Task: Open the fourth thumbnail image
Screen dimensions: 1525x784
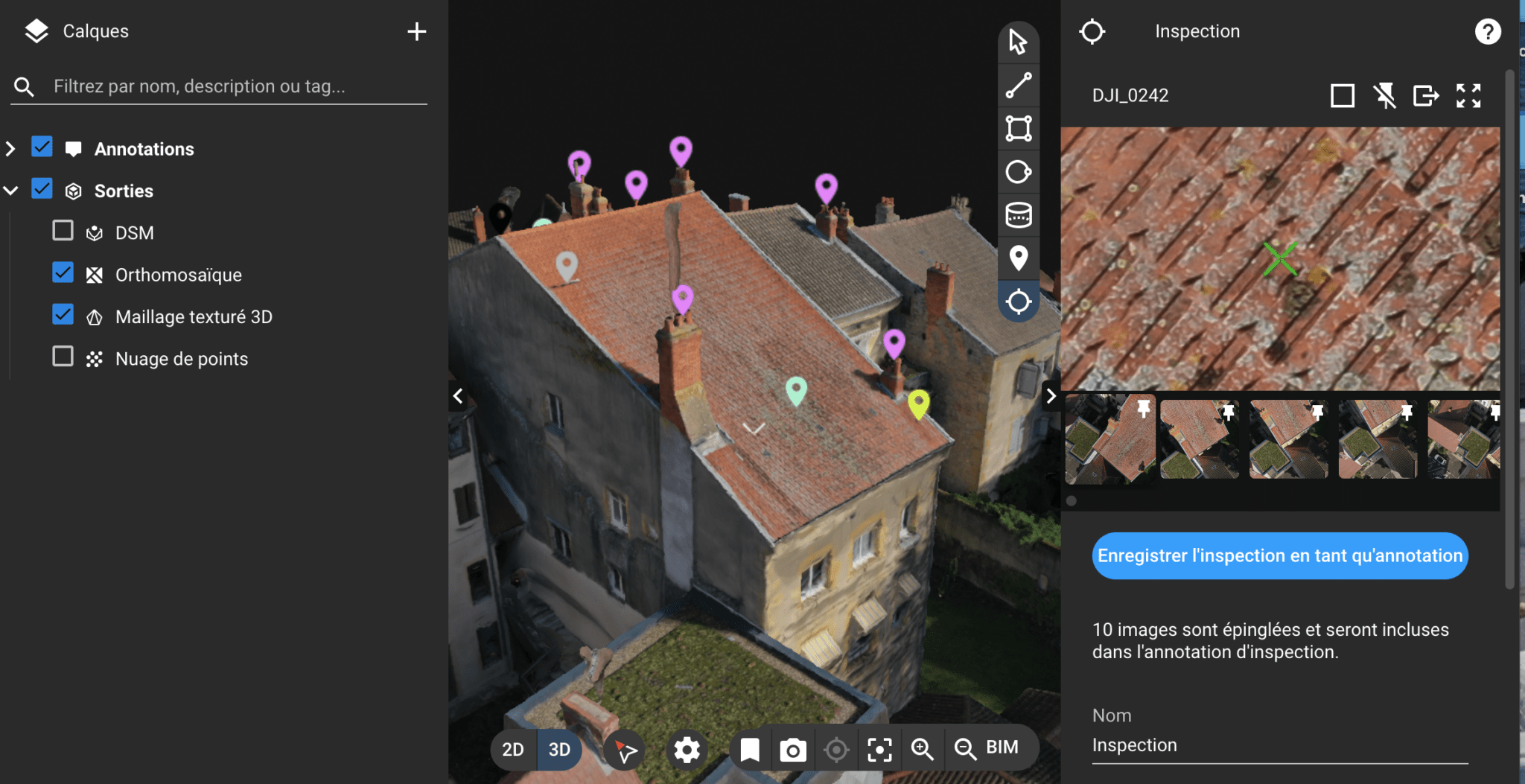Action: tap(1378, 439)
